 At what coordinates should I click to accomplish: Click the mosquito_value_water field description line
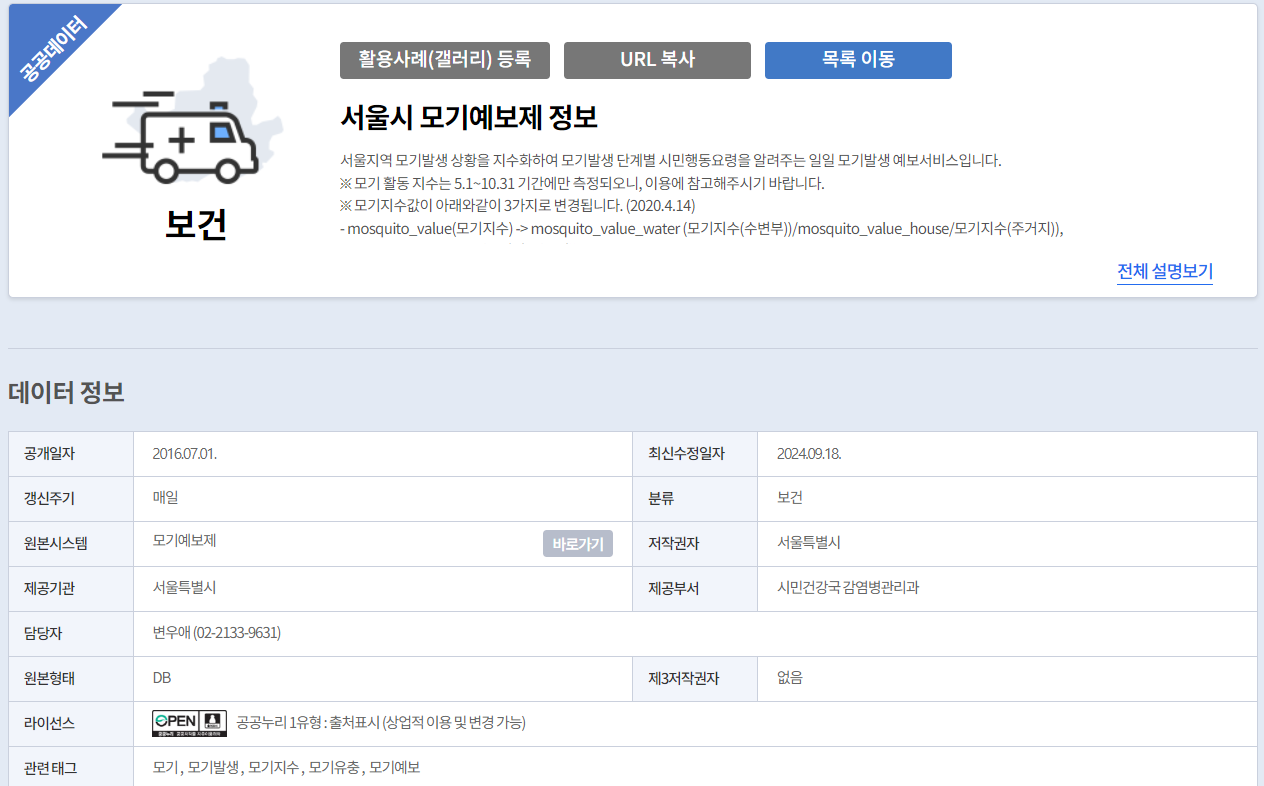(702, 229)
